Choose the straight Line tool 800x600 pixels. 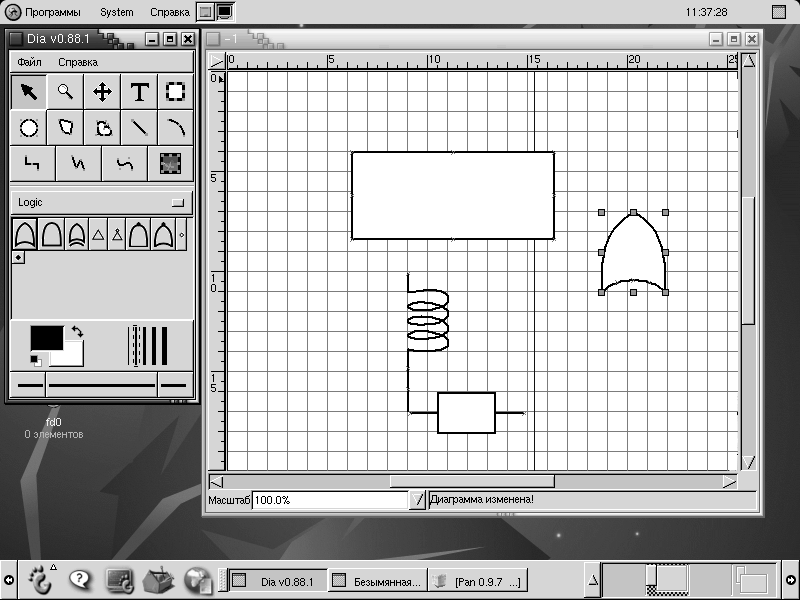[139, 128]
